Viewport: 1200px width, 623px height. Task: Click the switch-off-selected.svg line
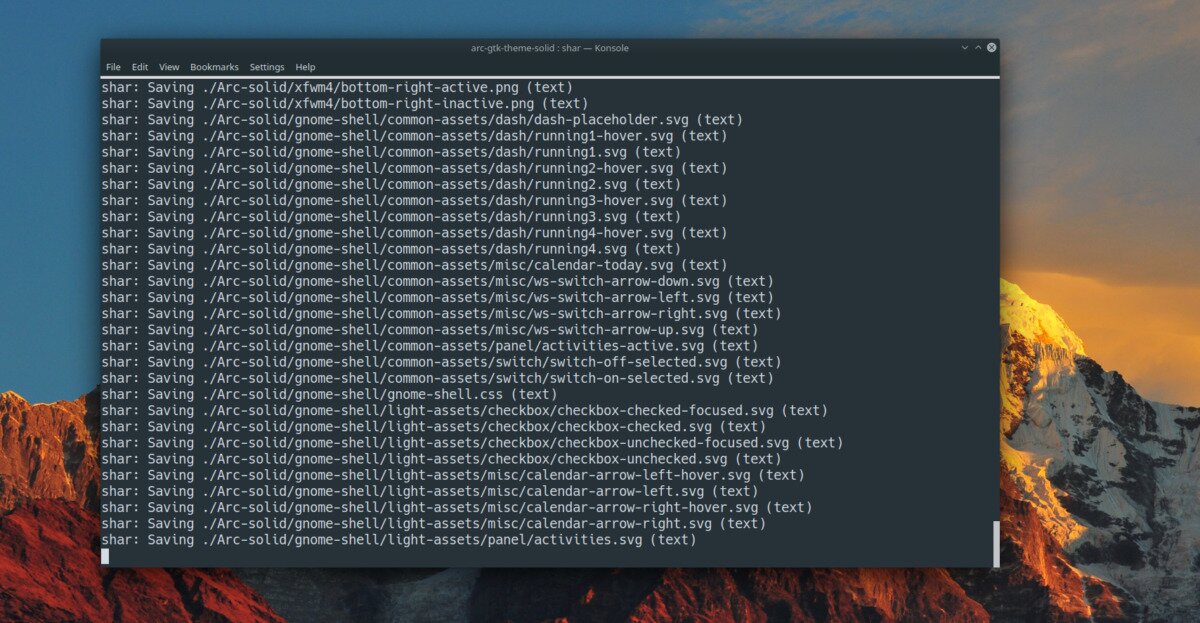click(x=442, y=362)
